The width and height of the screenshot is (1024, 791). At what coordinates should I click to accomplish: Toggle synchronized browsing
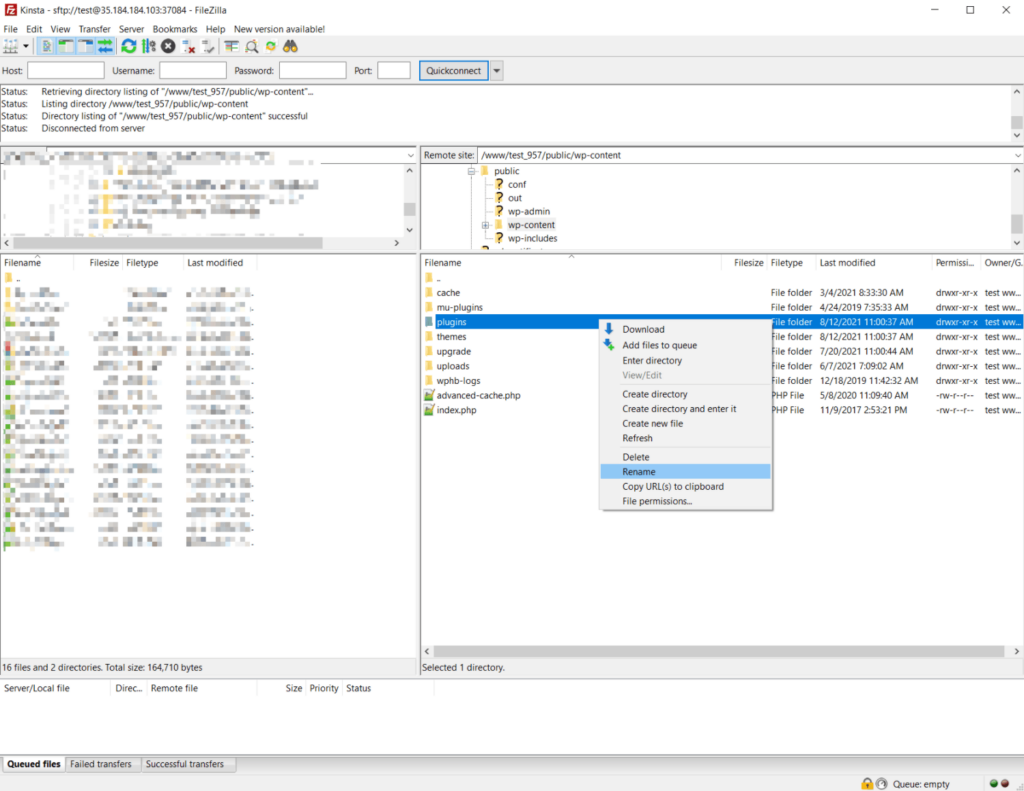click(272, 47)
